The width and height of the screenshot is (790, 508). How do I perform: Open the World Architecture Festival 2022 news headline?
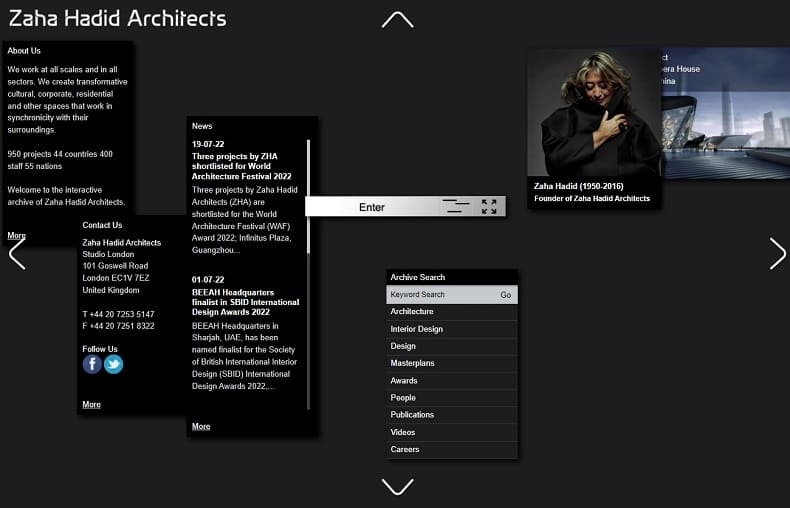click(241, 166)
